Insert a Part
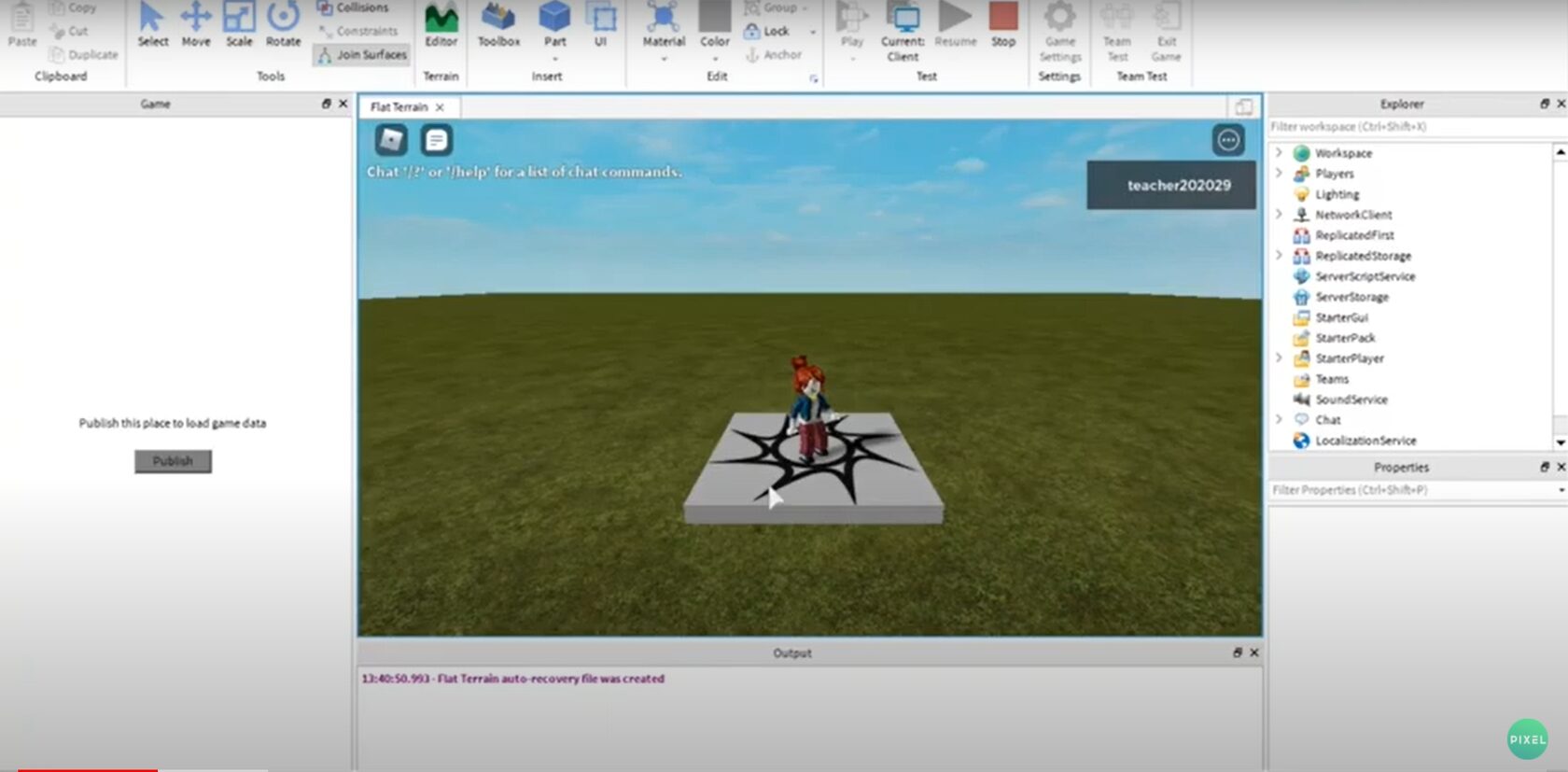The width and height of the screenshot is (1568, 772). (554, 25)
